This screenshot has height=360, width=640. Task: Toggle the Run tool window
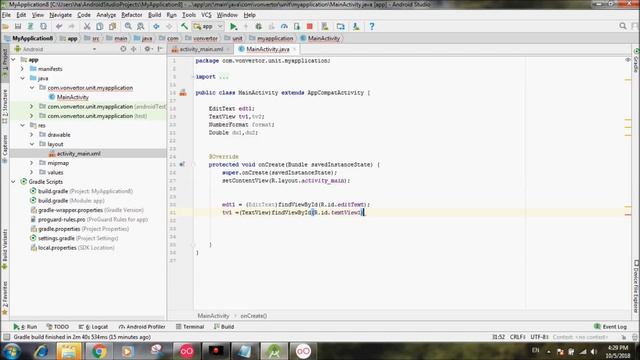click(25, 327)
